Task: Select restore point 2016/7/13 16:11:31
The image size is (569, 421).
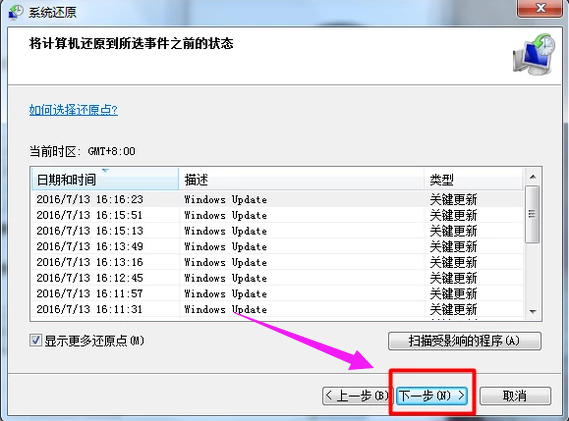Action: pos(278,309)
